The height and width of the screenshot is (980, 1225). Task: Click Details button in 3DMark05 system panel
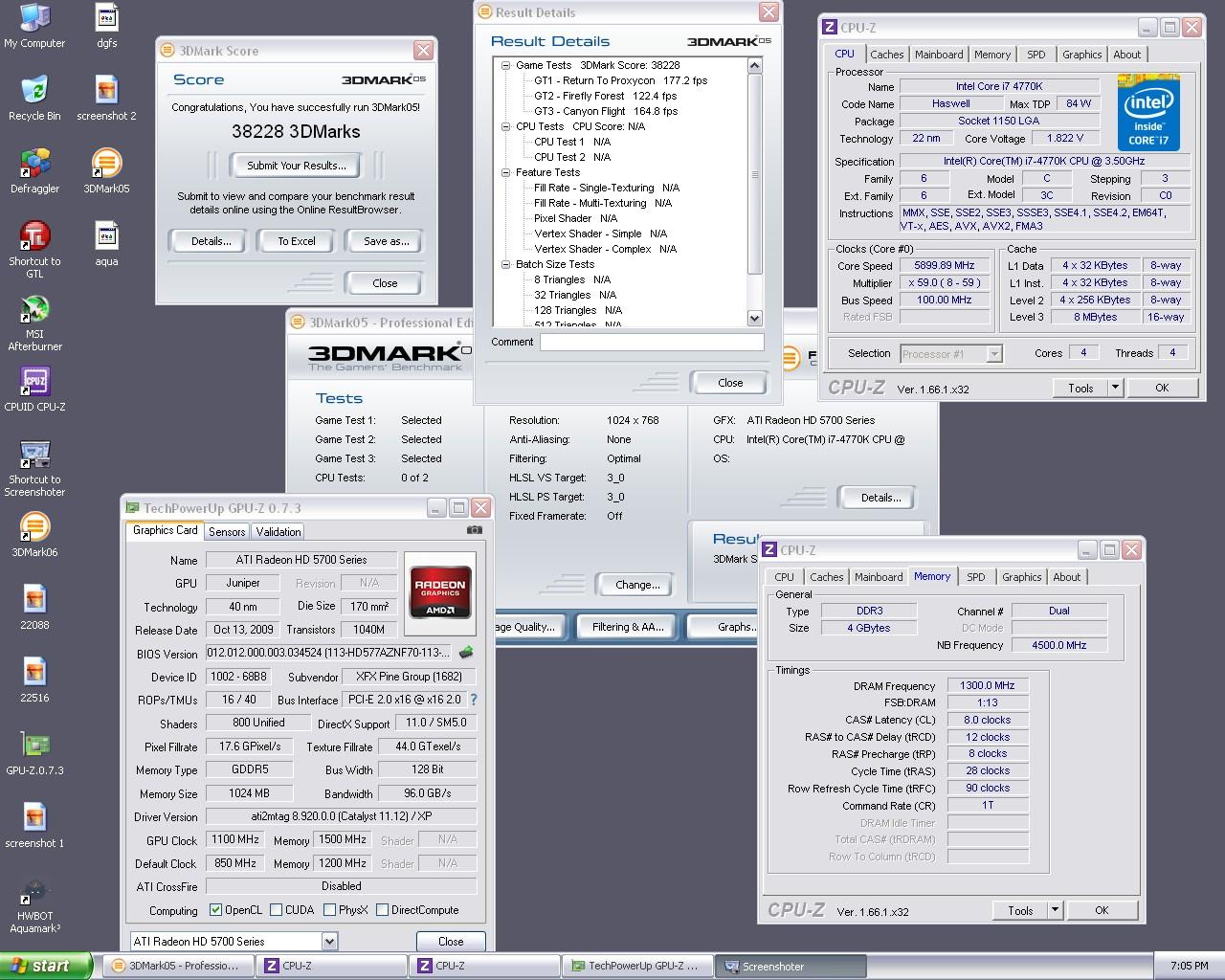pos(880,498)
